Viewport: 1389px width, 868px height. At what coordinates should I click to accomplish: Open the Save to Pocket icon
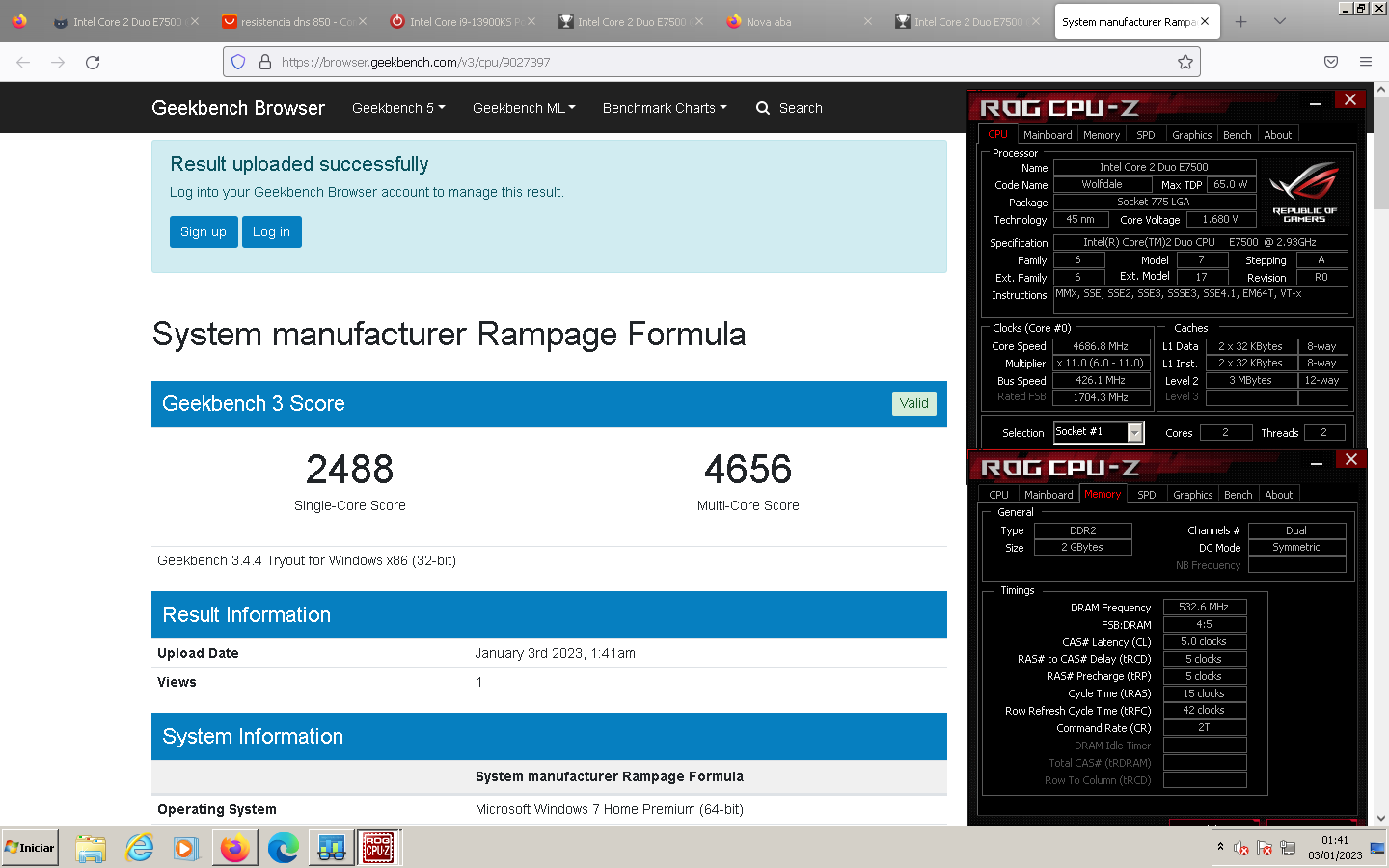coord(1331,62)
